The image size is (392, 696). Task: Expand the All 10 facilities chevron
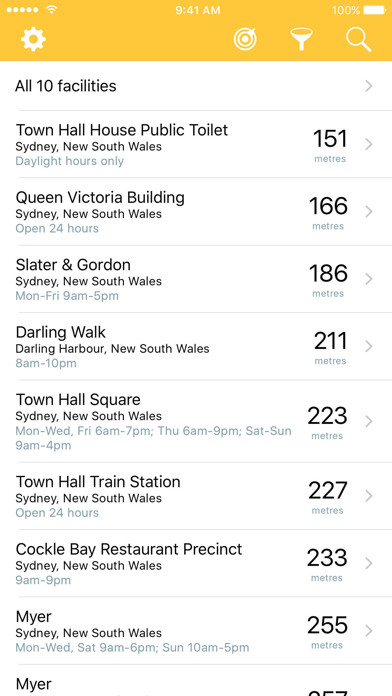(368, 86)
